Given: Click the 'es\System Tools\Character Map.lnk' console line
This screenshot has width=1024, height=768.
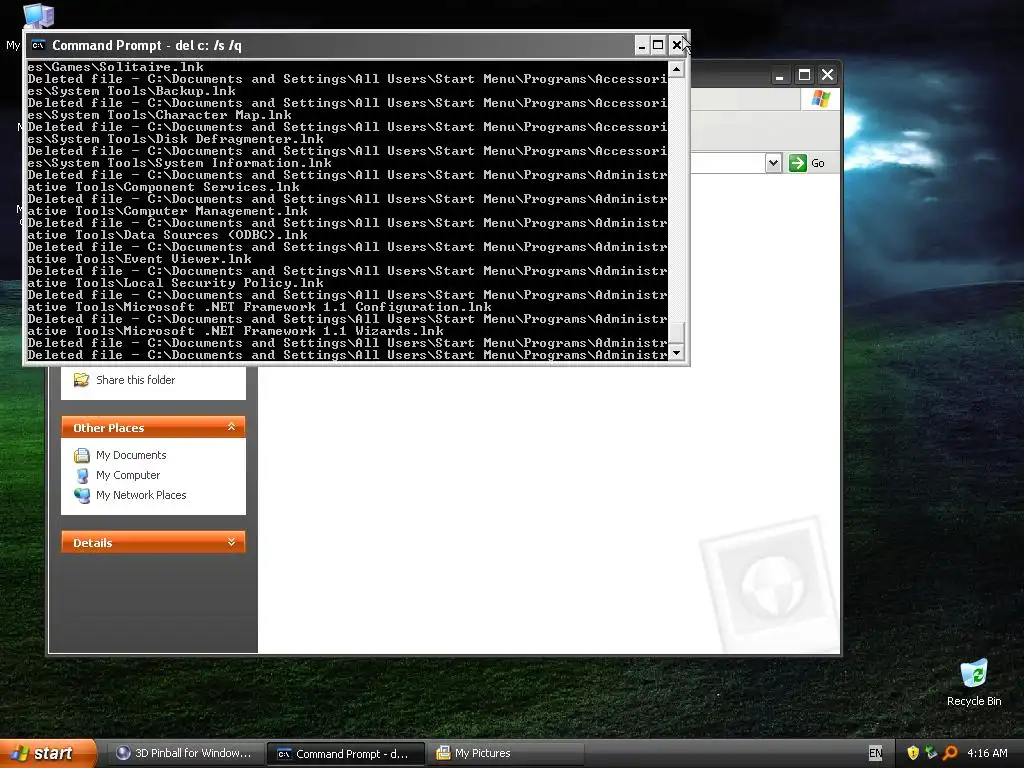Looking at the screenshot, I should (159, 115).
